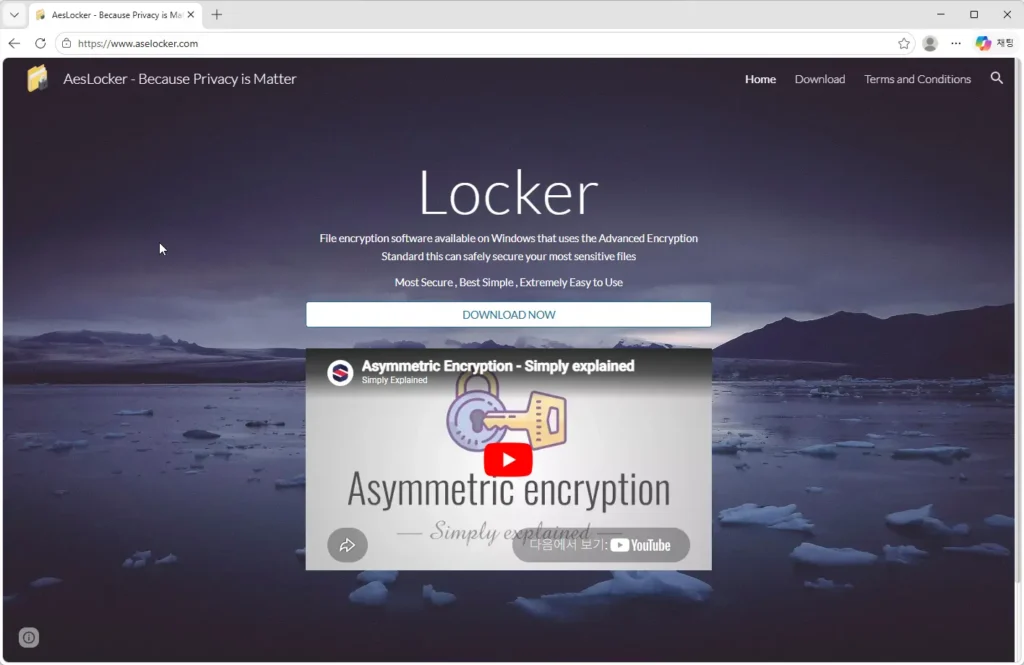Click the DOWNLOAD NOW button
Viewport: 1024px width, 665px height.
pos(508,314)
